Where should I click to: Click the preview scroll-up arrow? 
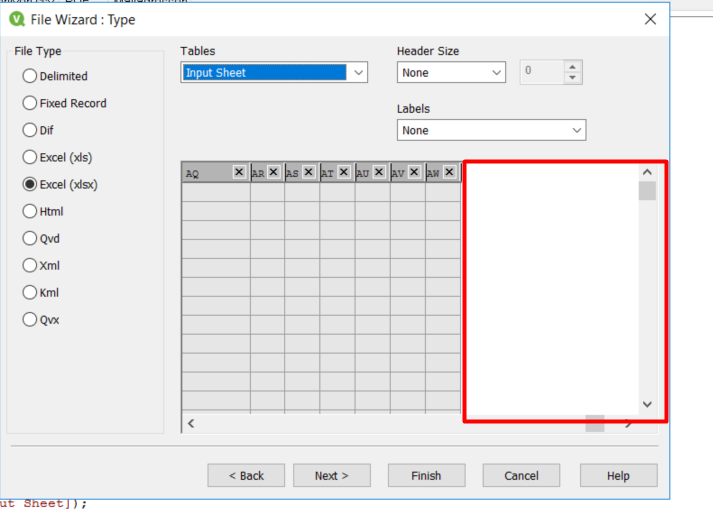click(x=647, y=172)
